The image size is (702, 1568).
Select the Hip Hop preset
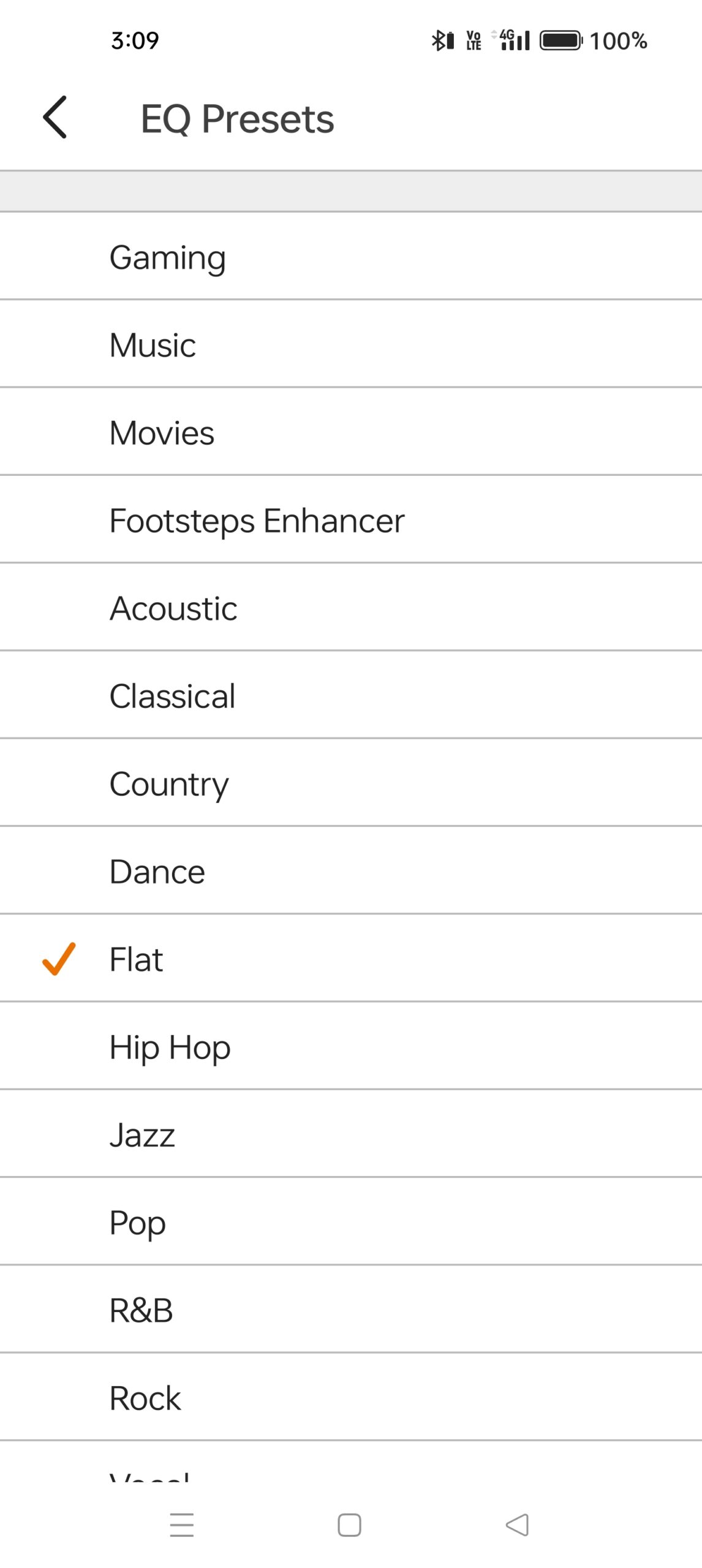coord(170,1047)
